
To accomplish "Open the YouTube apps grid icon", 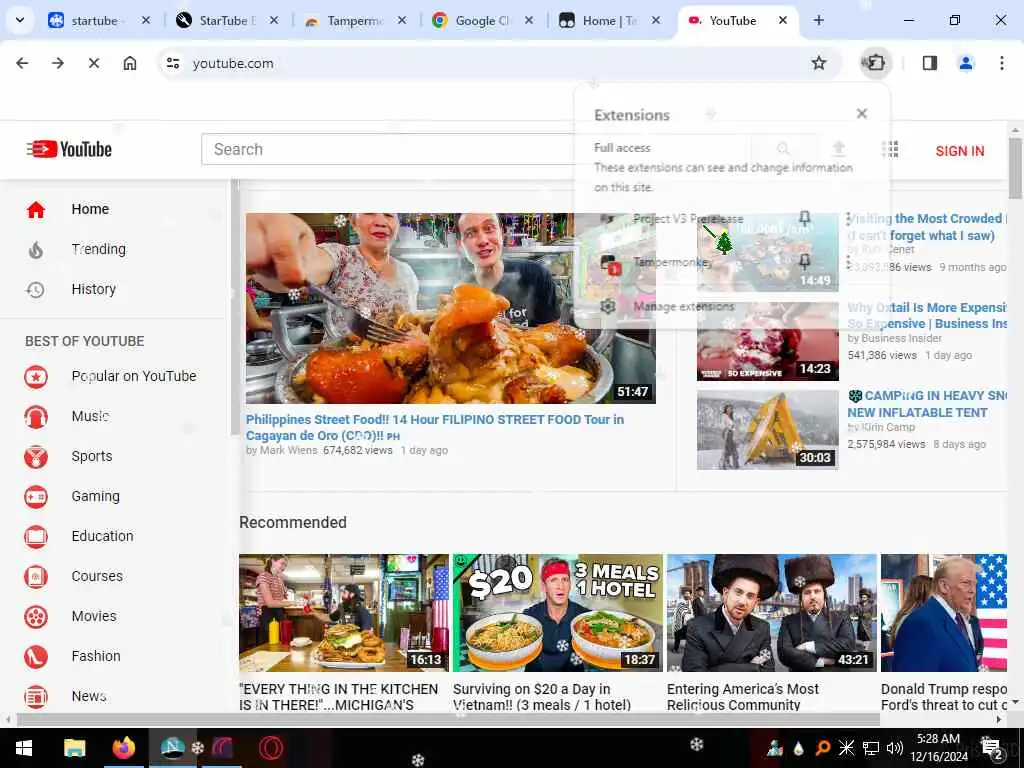I will (x=890, y=150).
